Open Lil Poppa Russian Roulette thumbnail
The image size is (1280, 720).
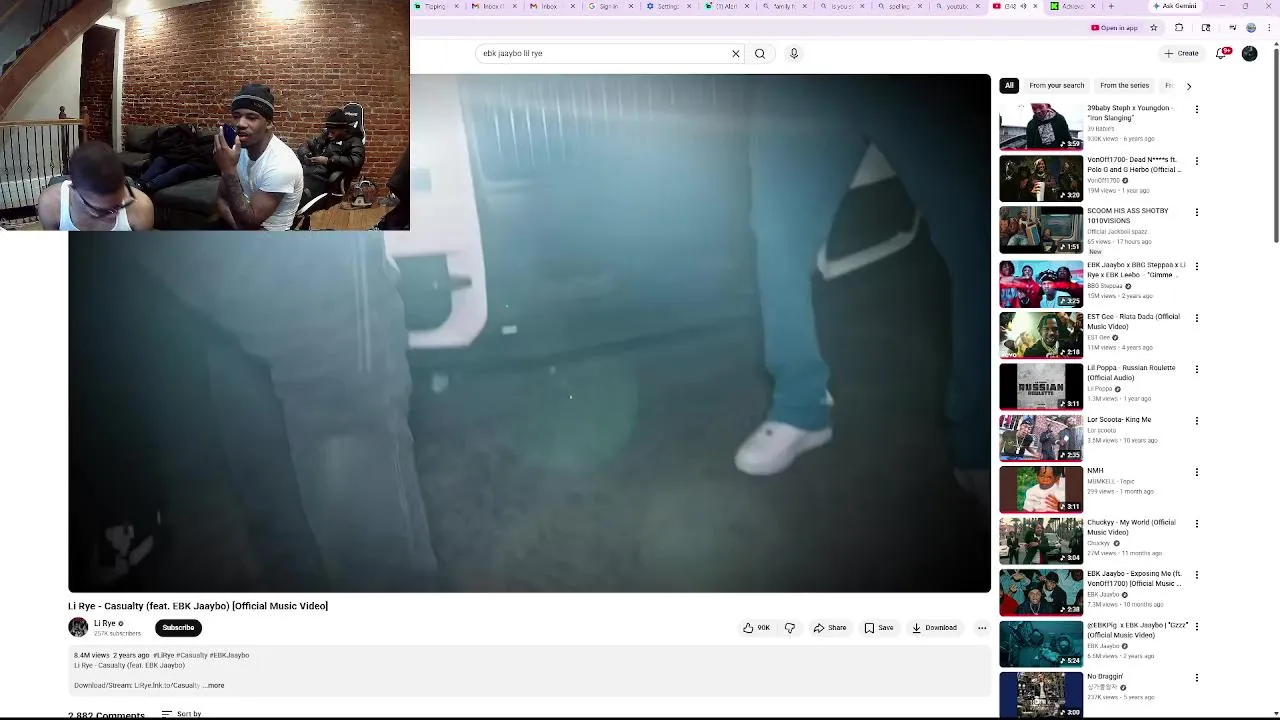click(1041, 386)
